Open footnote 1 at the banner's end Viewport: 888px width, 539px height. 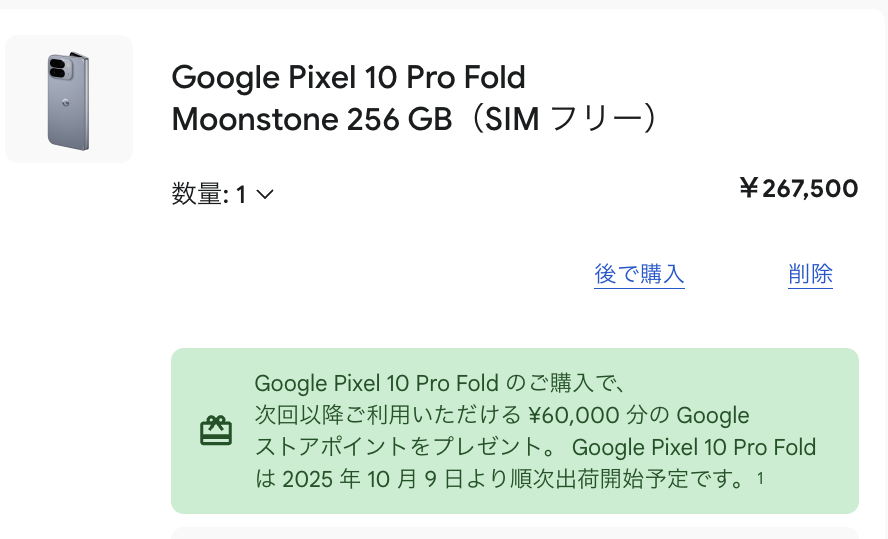(x=760, y=477)
